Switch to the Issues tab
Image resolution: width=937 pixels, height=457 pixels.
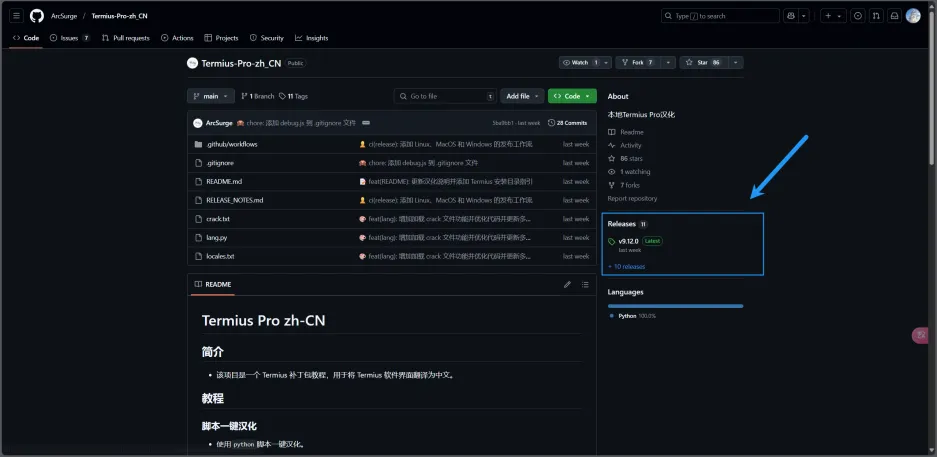point(70,38)
